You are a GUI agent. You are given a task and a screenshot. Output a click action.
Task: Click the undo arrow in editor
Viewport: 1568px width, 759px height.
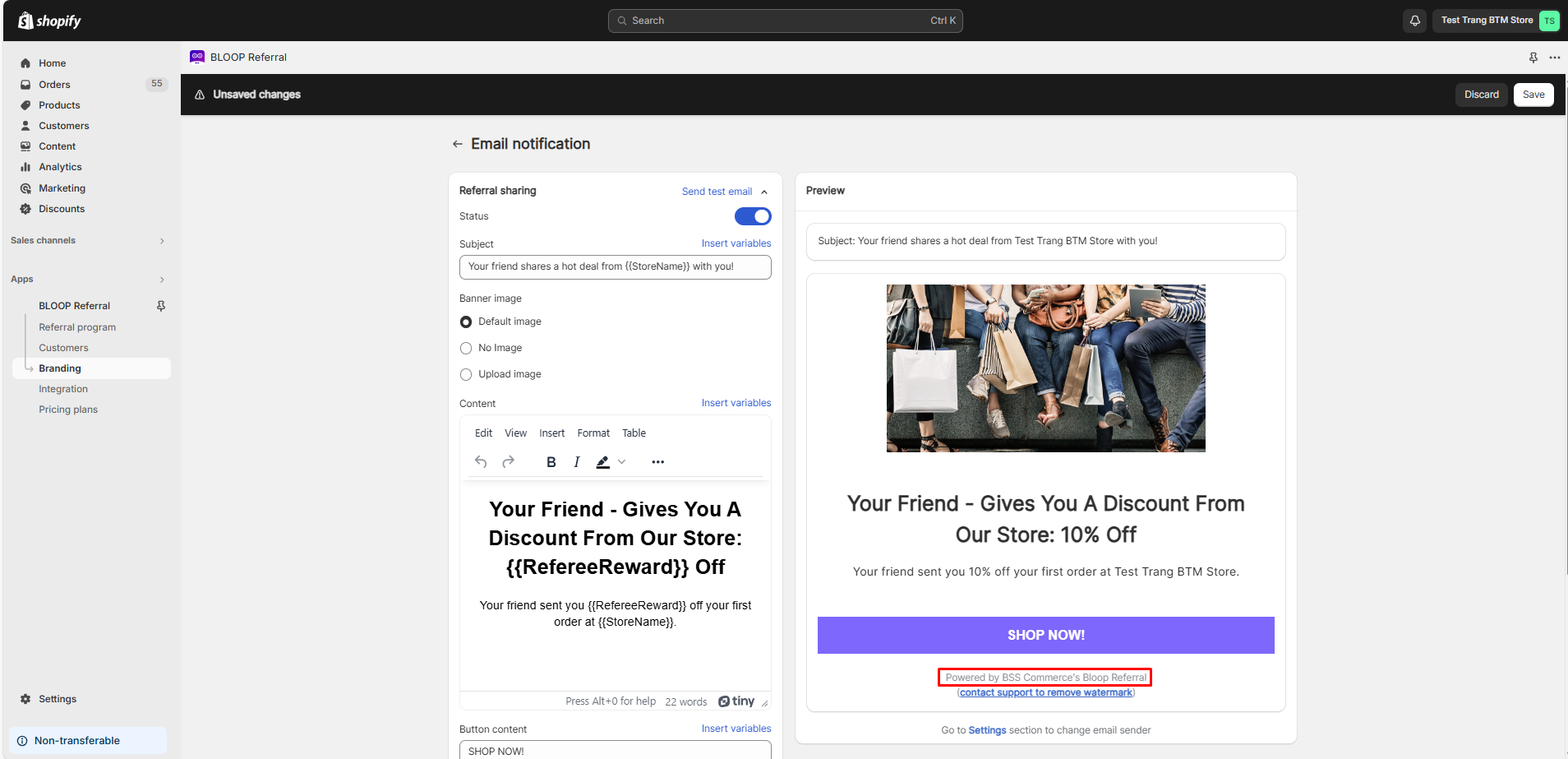pyautogui.click(x=481, y=462)
